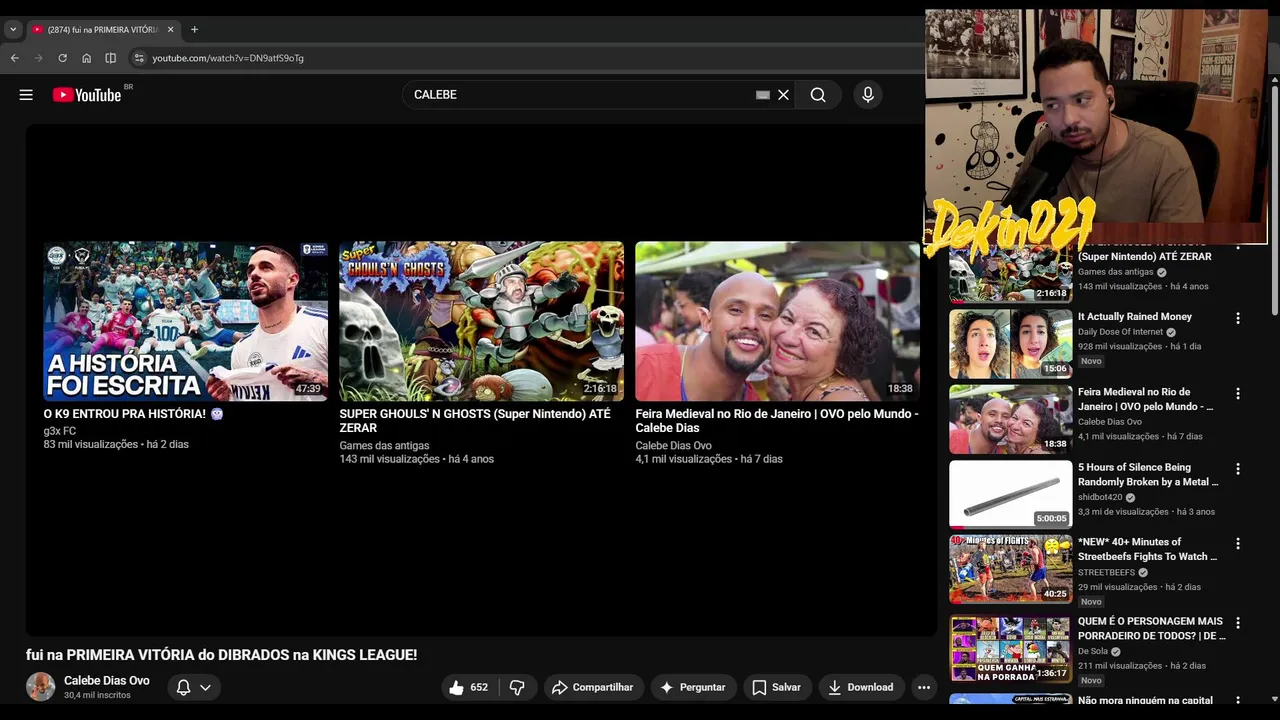
Task: Open the notification bell dropdown
Action: pyautogui.click(x=194, y=687)
